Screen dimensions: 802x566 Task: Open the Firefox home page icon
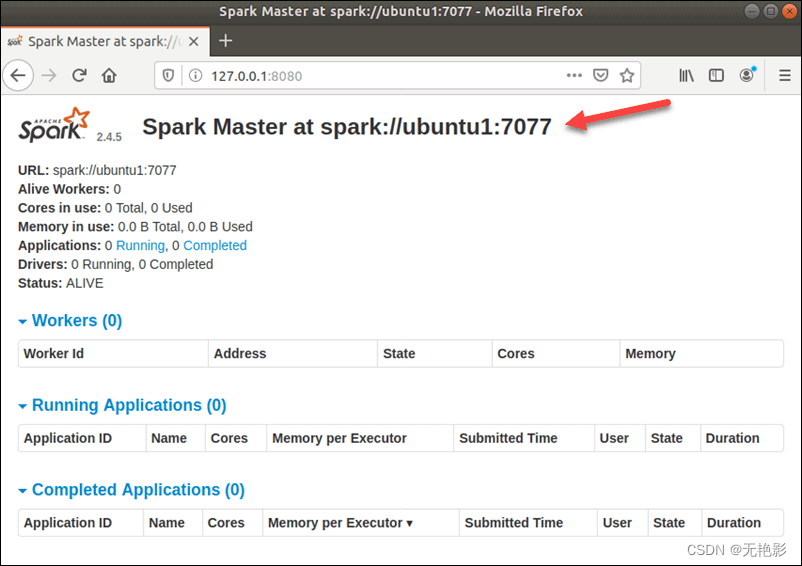pos(109,76)
